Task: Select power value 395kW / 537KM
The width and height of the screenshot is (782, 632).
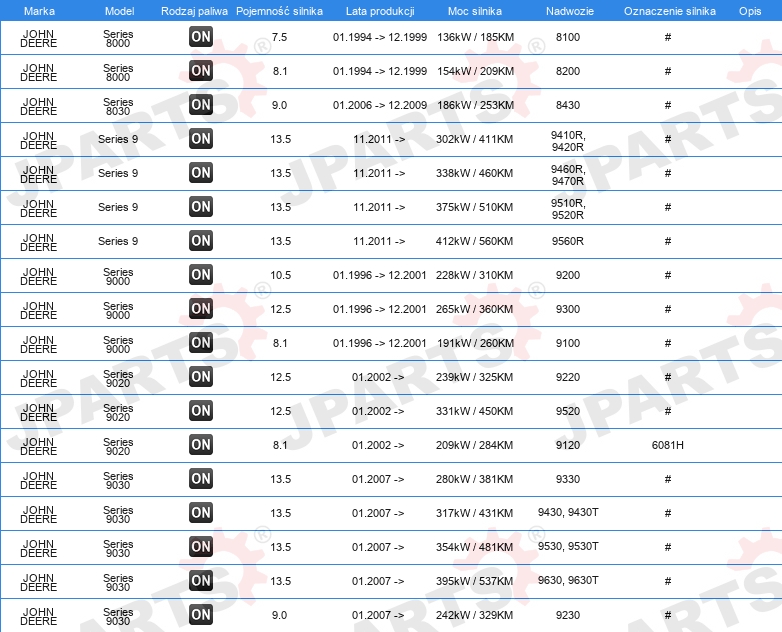Action: pyautogui.click(x=474, y=581)
